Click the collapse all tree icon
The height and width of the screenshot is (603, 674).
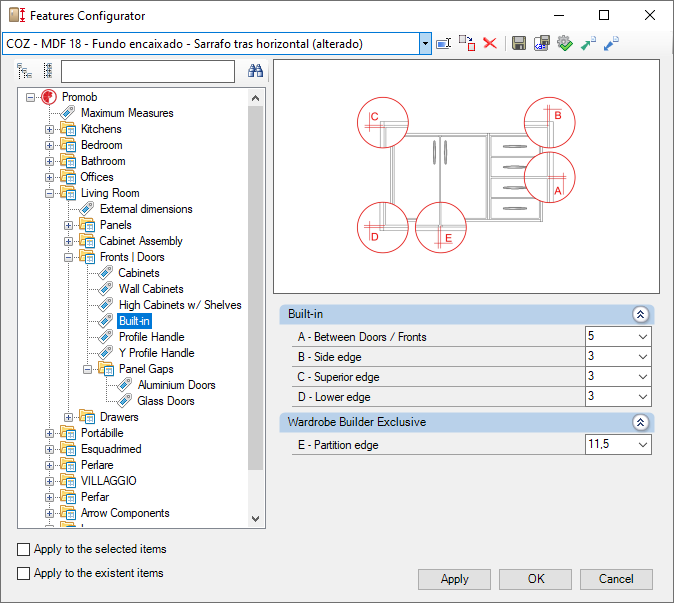48,71
